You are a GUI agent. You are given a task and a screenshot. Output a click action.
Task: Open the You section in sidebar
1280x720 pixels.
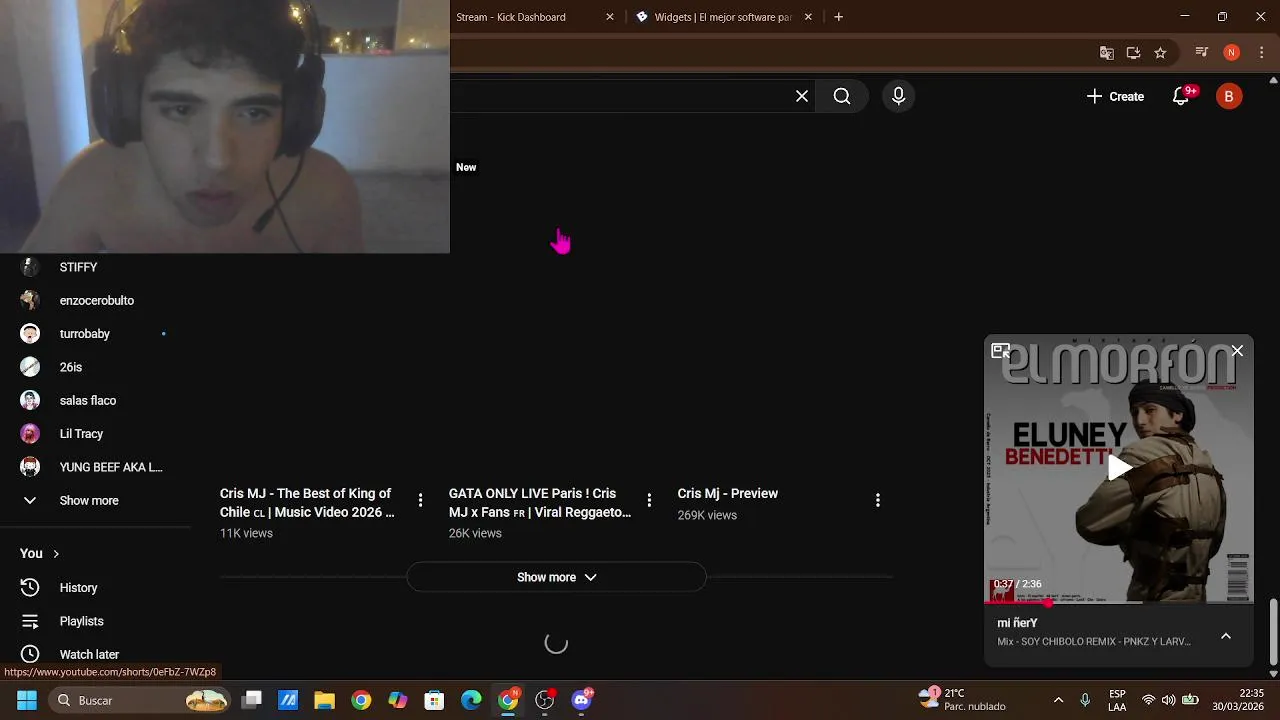tap(40, 553)
